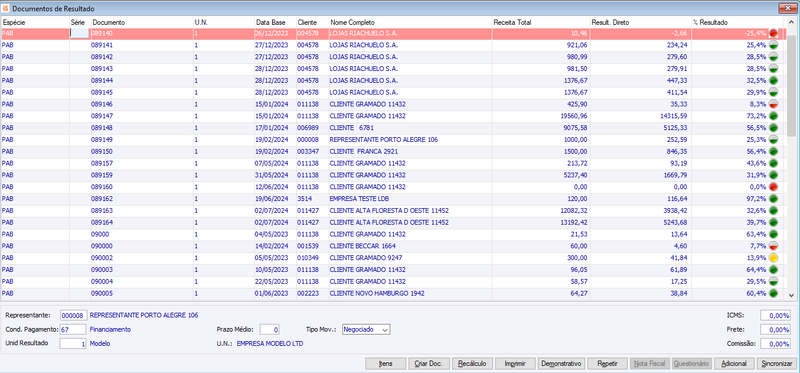Click the application icon in the title bar
Screen dimensions: 800x373
pos(6,9)
